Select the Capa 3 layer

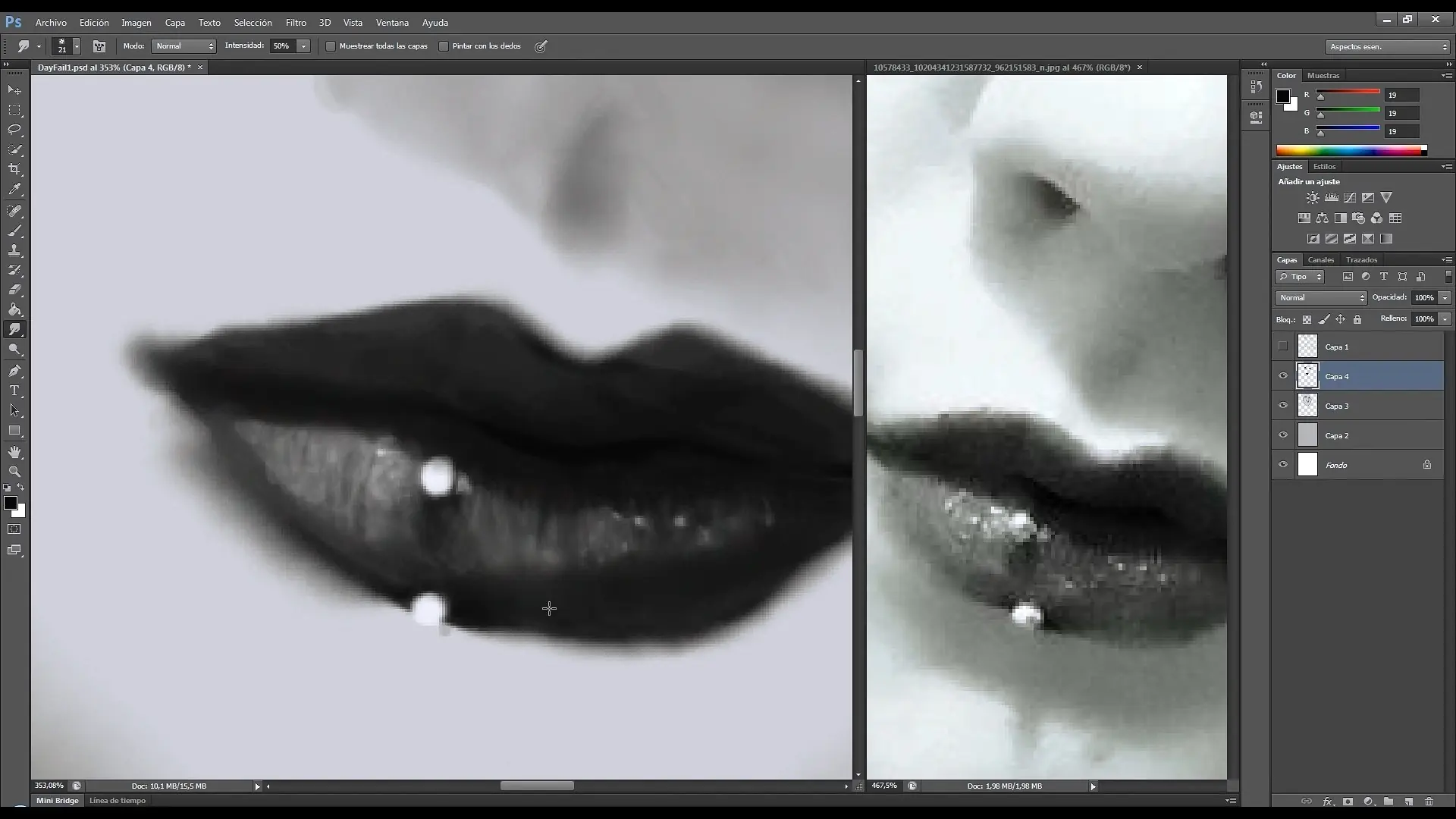click(x=1357, y=406)
